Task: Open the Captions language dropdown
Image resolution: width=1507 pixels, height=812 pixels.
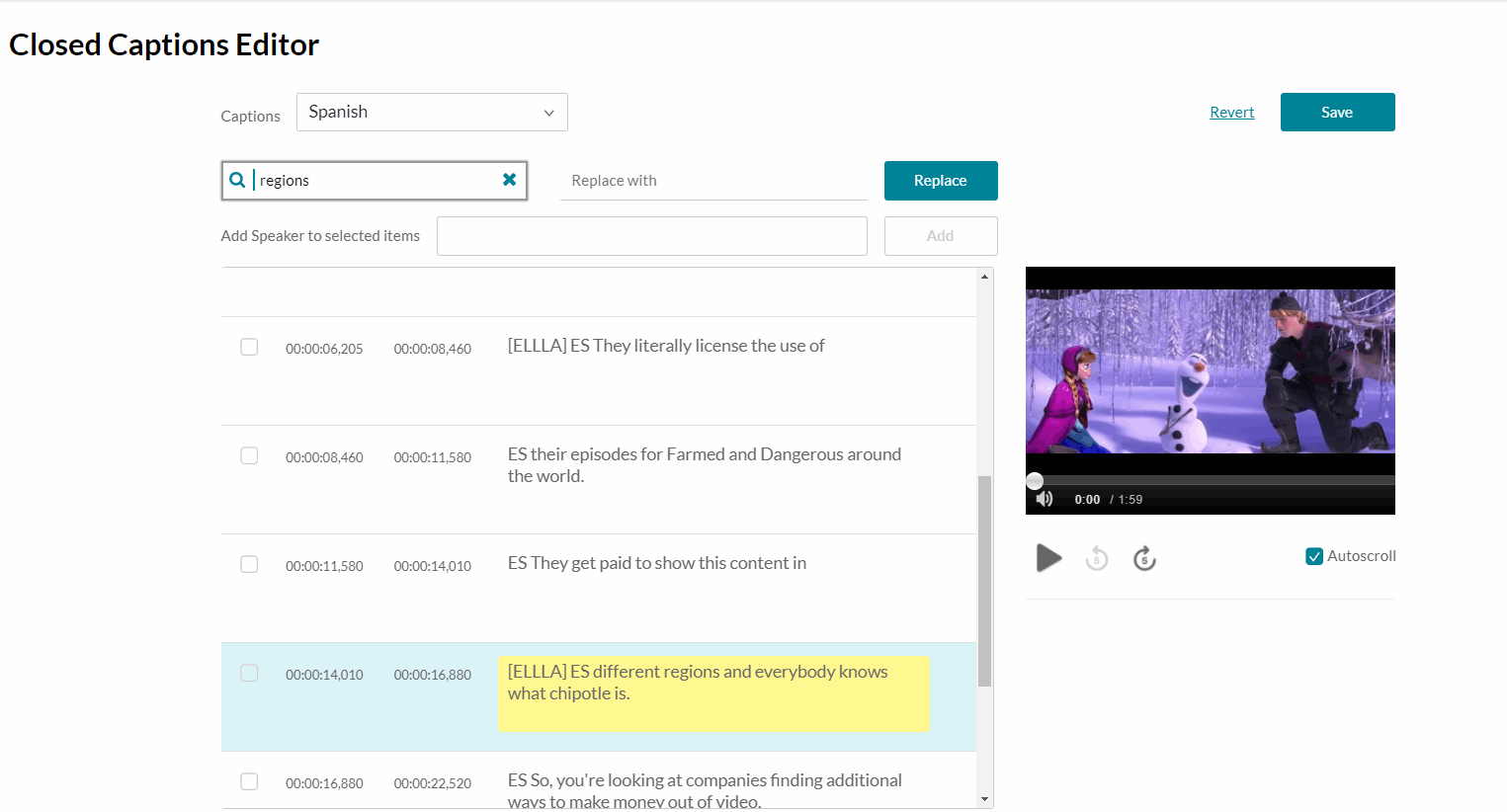Action: point(432,112)
